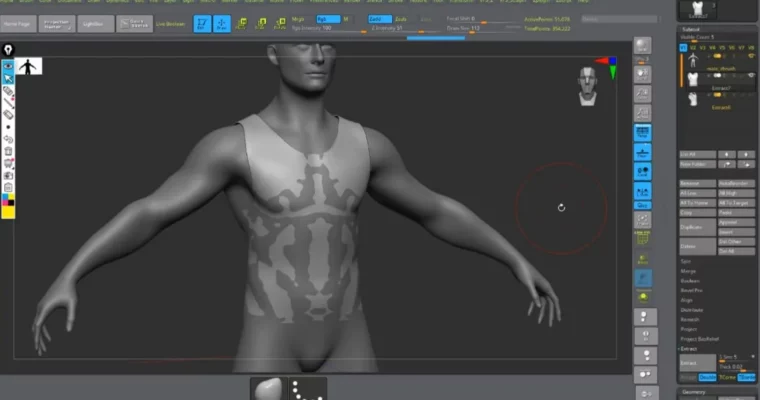Click the BPR render sphere icon
The width and height of the screenshot is (760, 400).
pyautogui.click(x=643, y=46)
